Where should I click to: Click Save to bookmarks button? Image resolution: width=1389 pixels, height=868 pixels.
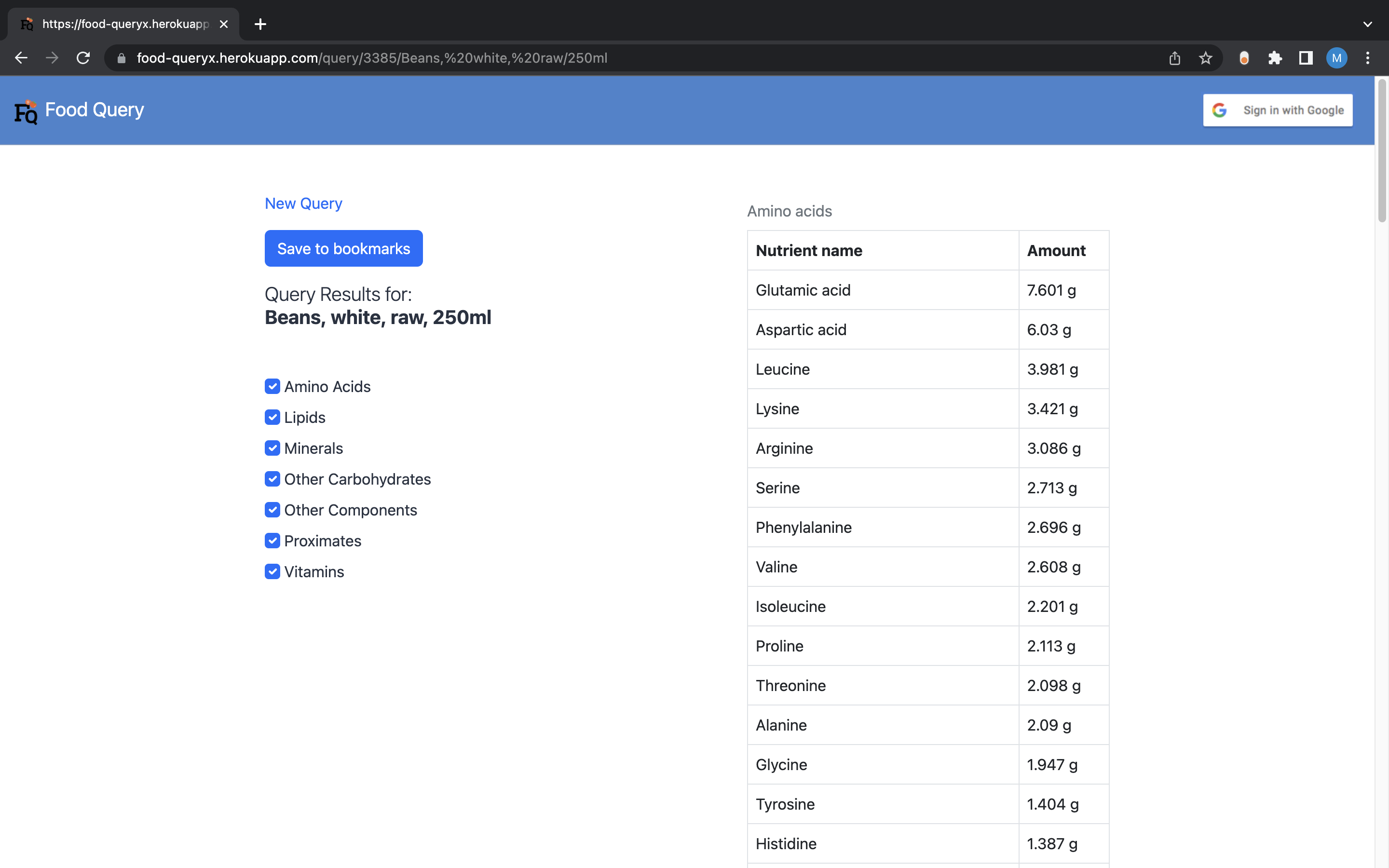coord(343,248)
